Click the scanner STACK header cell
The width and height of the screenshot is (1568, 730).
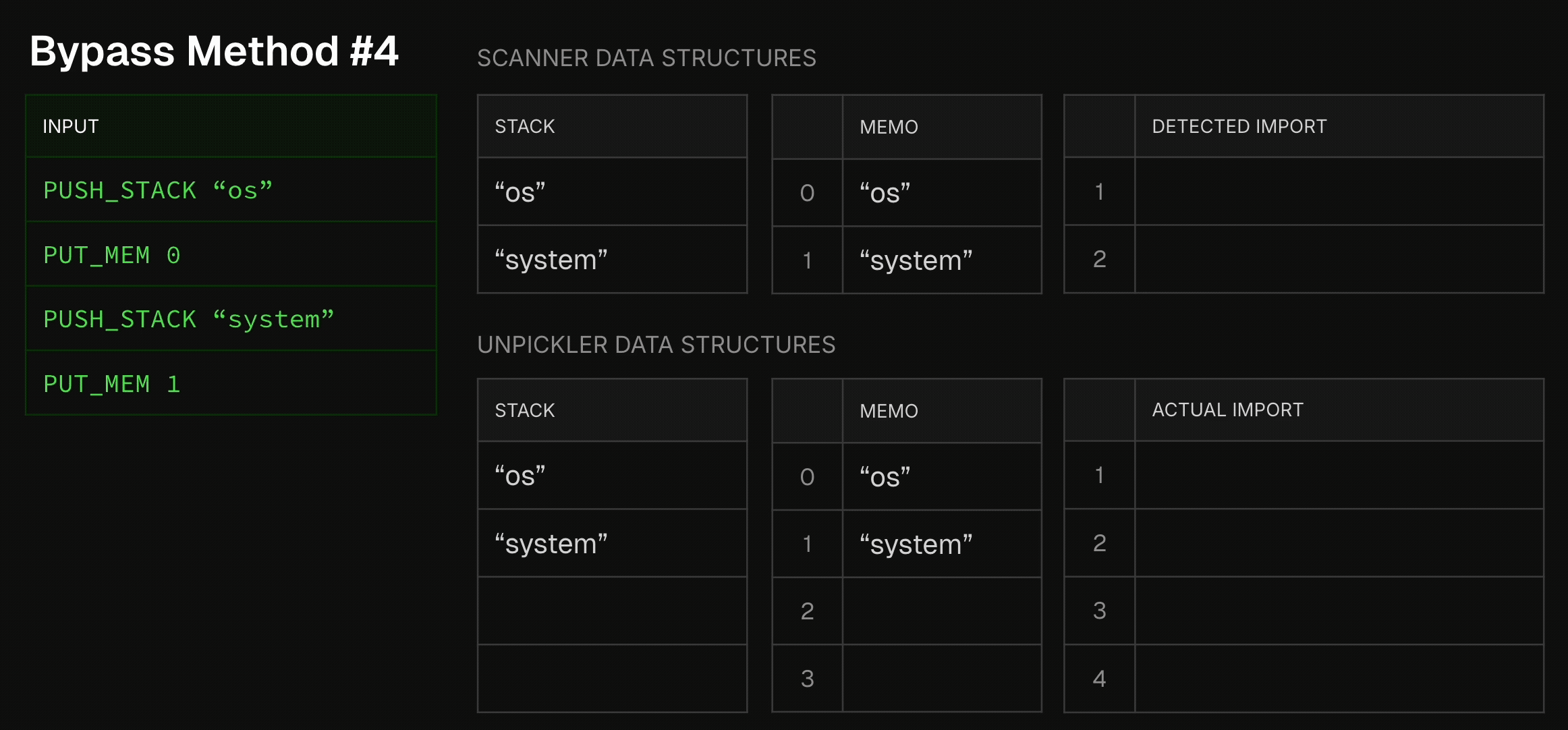525,126
